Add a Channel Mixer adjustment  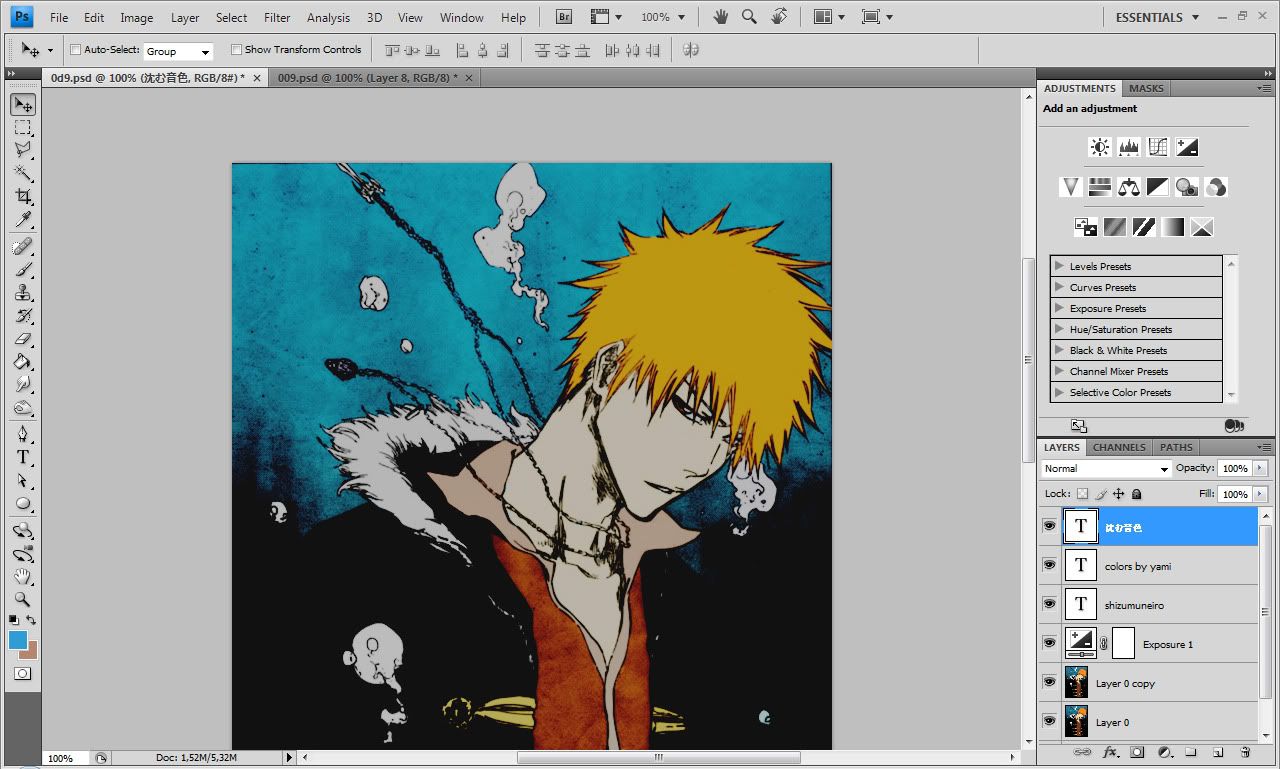coord(1216,187)
